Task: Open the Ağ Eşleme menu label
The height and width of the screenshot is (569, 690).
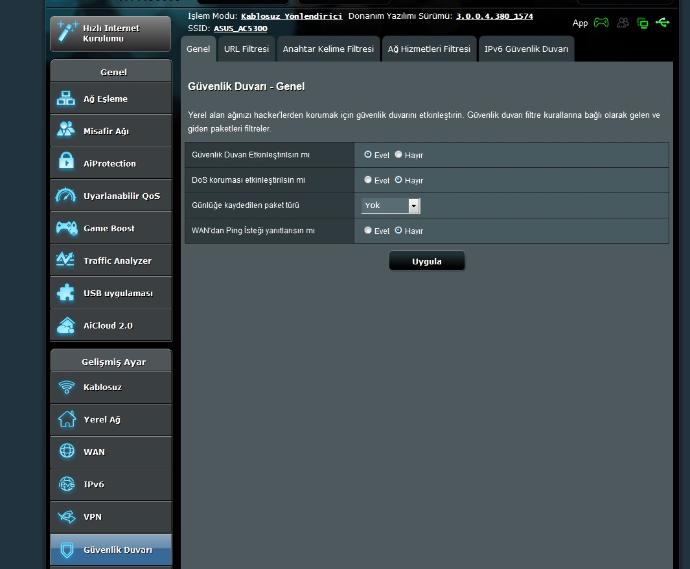Action: click(106, 99)
